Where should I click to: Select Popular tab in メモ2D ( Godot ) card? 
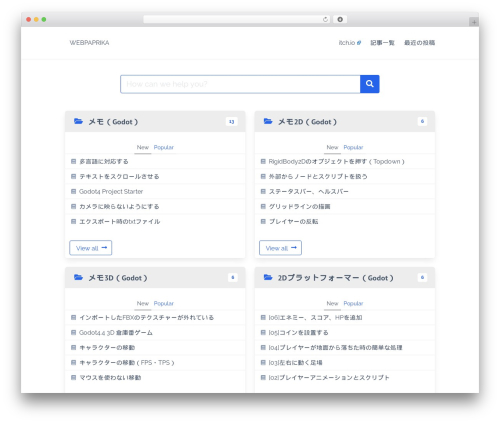353,147
